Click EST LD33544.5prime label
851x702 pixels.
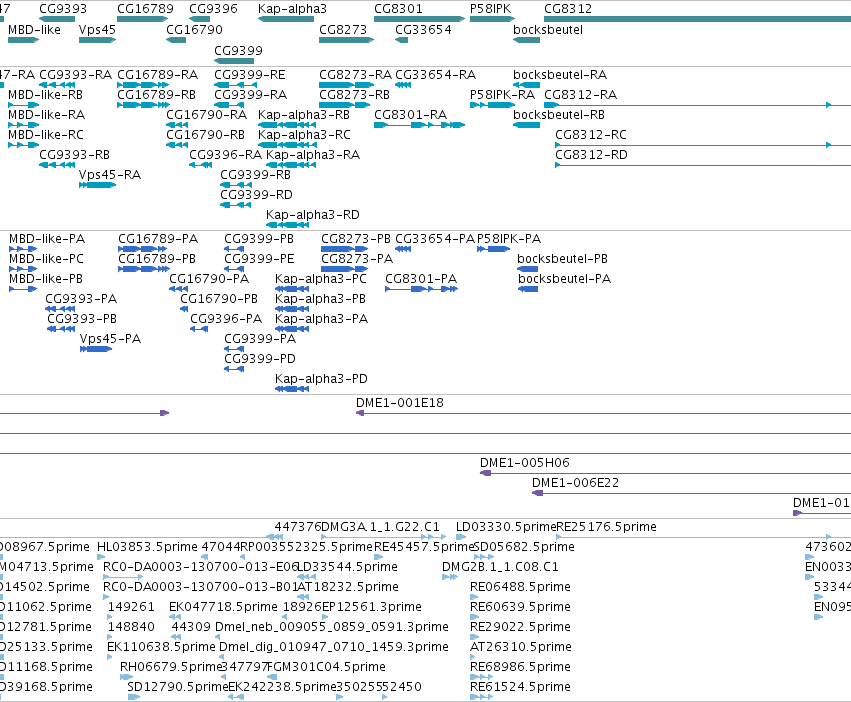click(348, 567)
